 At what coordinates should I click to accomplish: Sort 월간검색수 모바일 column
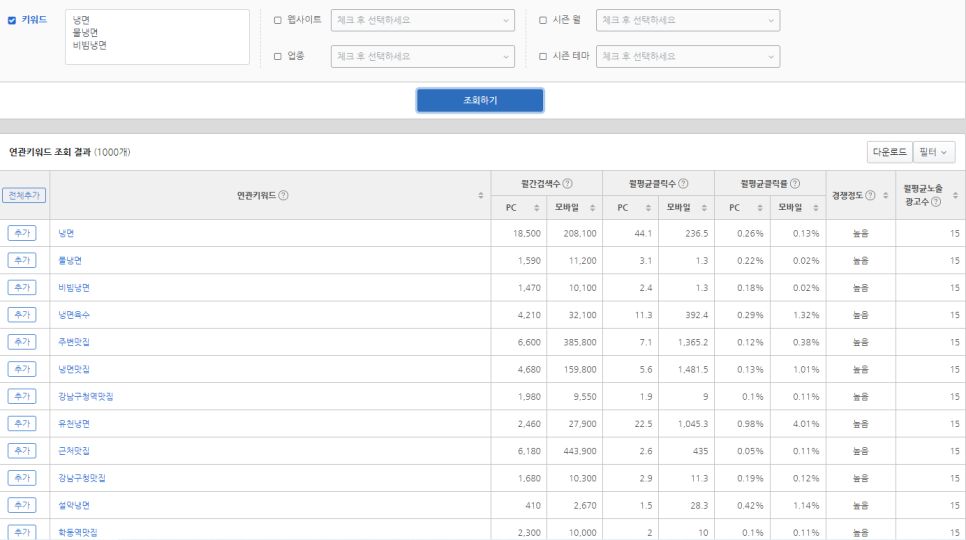592,208
